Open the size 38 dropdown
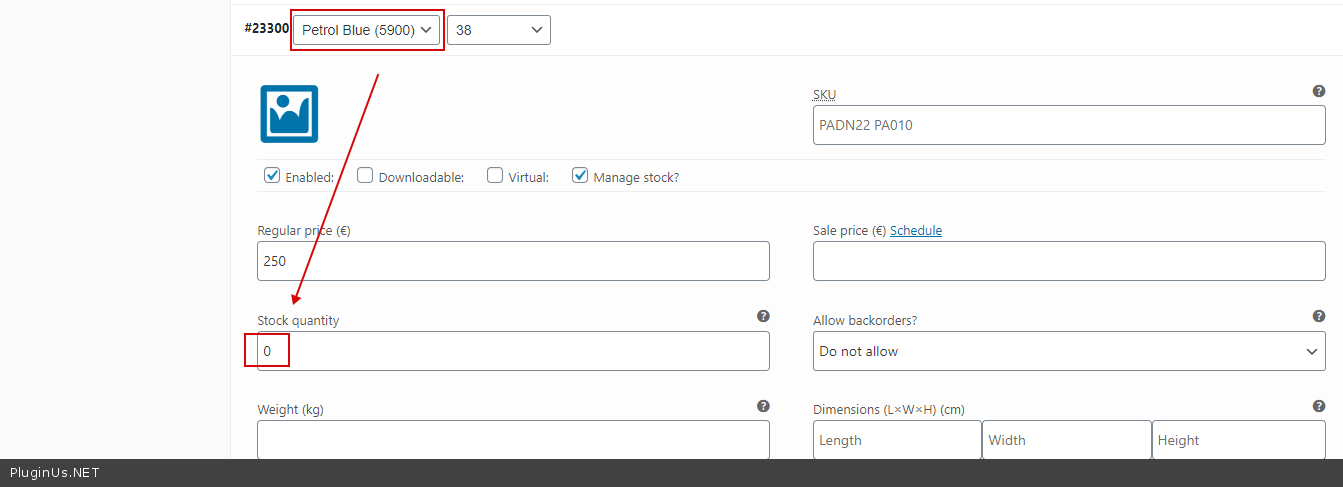The width and height of the screenshot is (1343, 487). (498, 30)
